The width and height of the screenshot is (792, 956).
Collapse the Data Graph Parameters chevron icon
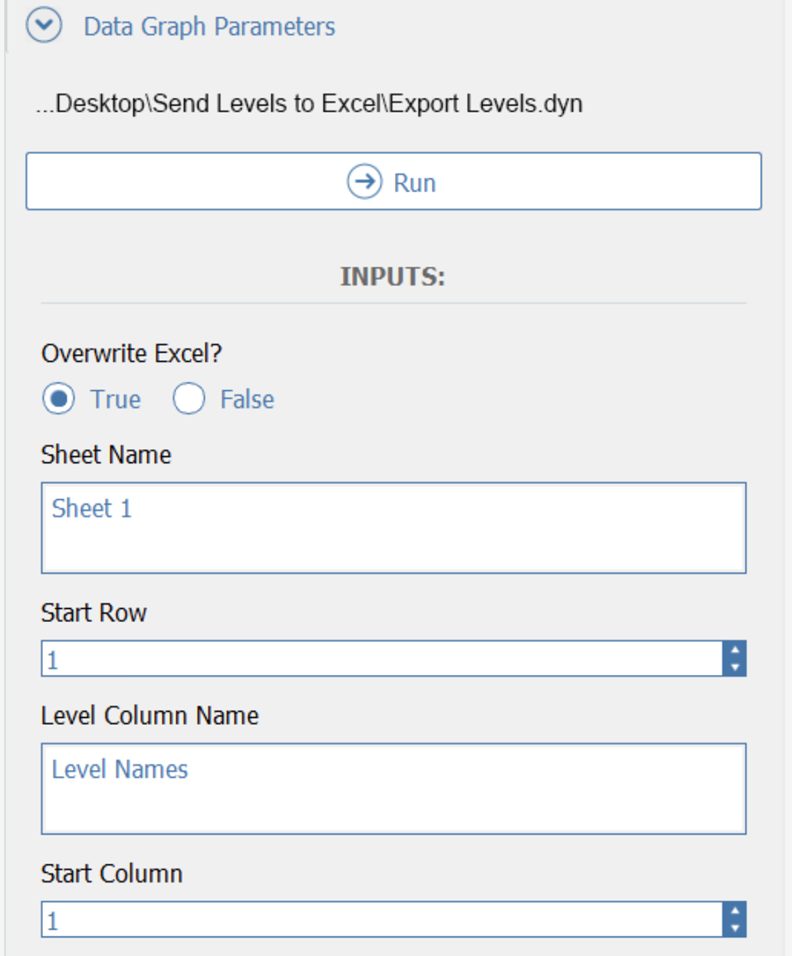44,26
